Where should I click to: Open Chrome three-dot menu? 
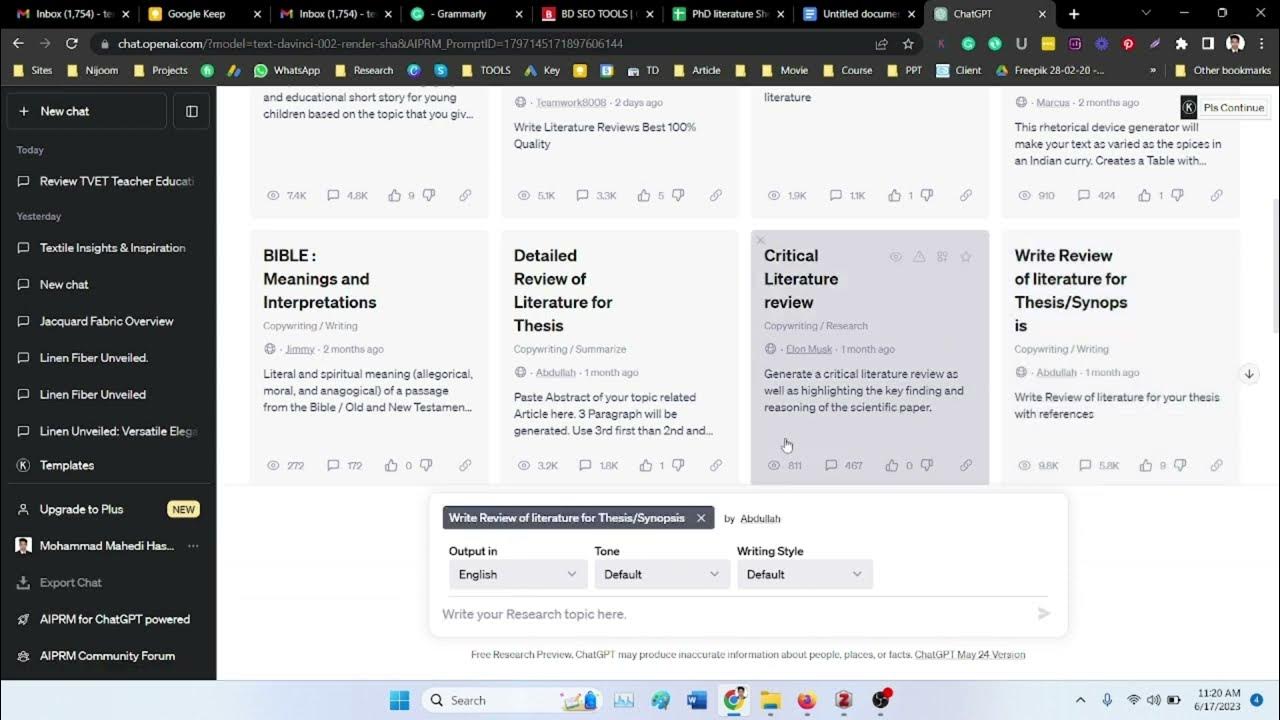(1262, 44)
